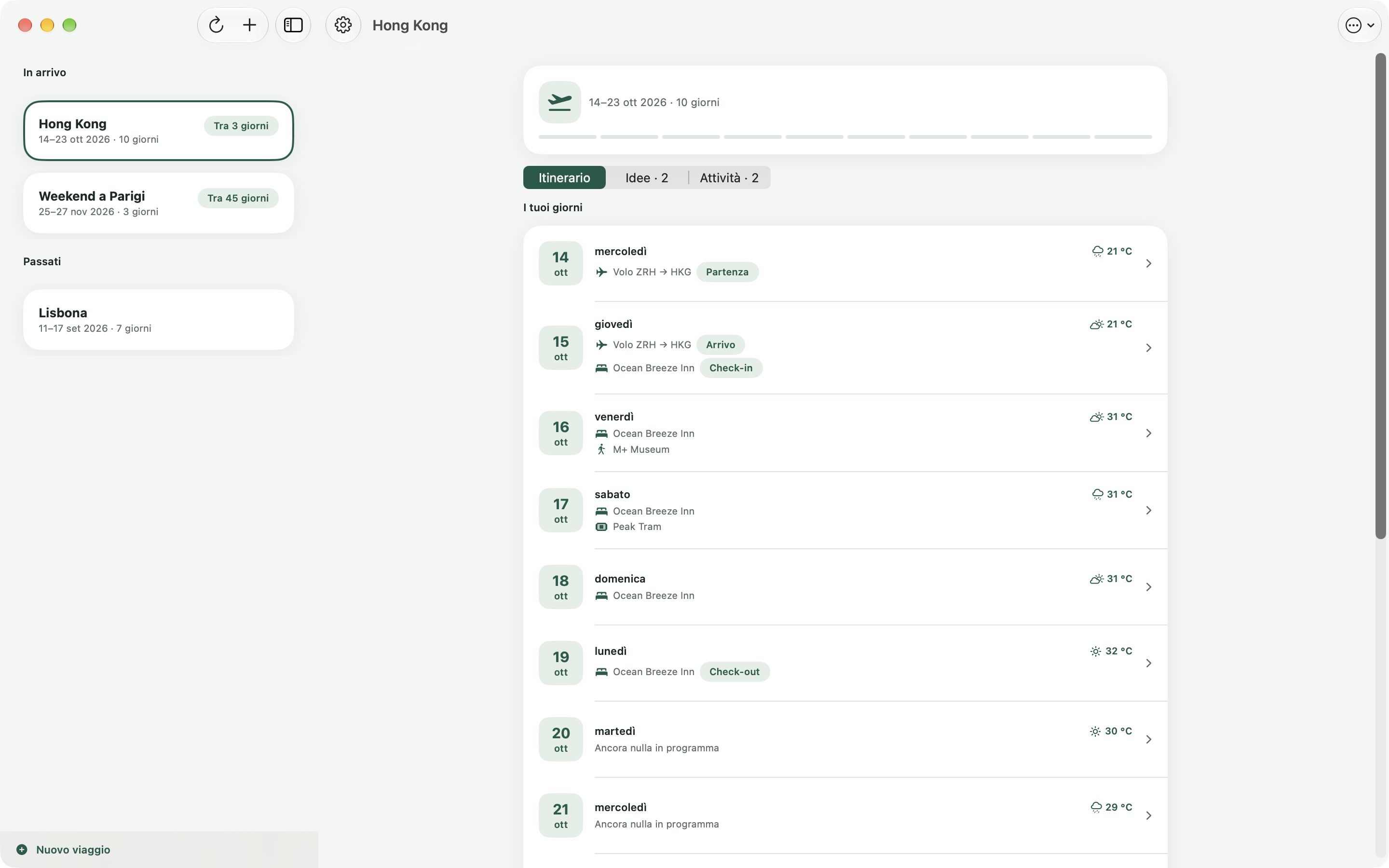Image resolution: width=1389 pixels, height=868 pixels.
Task: Click last segment of trip progress bar
Action: (x=1123, y=137)
